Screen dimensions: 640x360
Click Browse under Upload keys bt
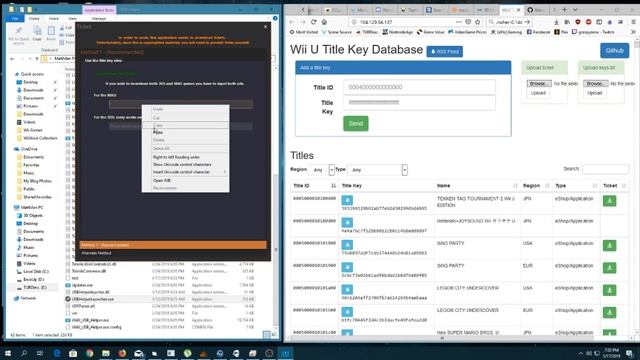(596, 83)
